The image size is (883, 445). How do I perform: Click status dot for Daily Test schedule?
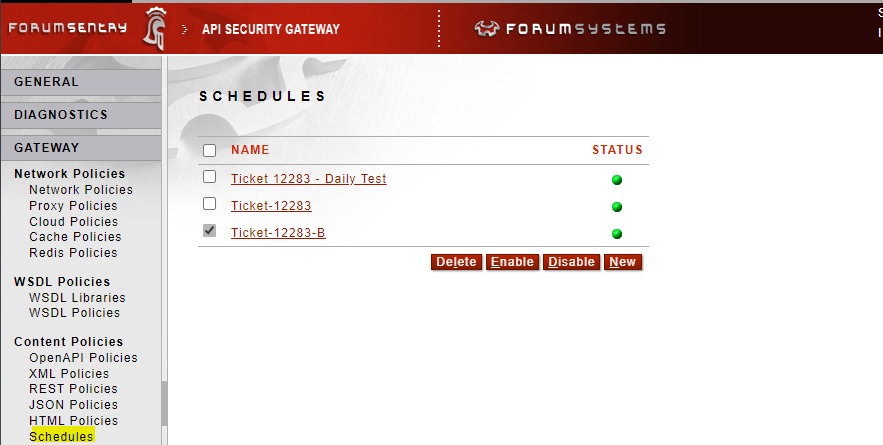617,180
